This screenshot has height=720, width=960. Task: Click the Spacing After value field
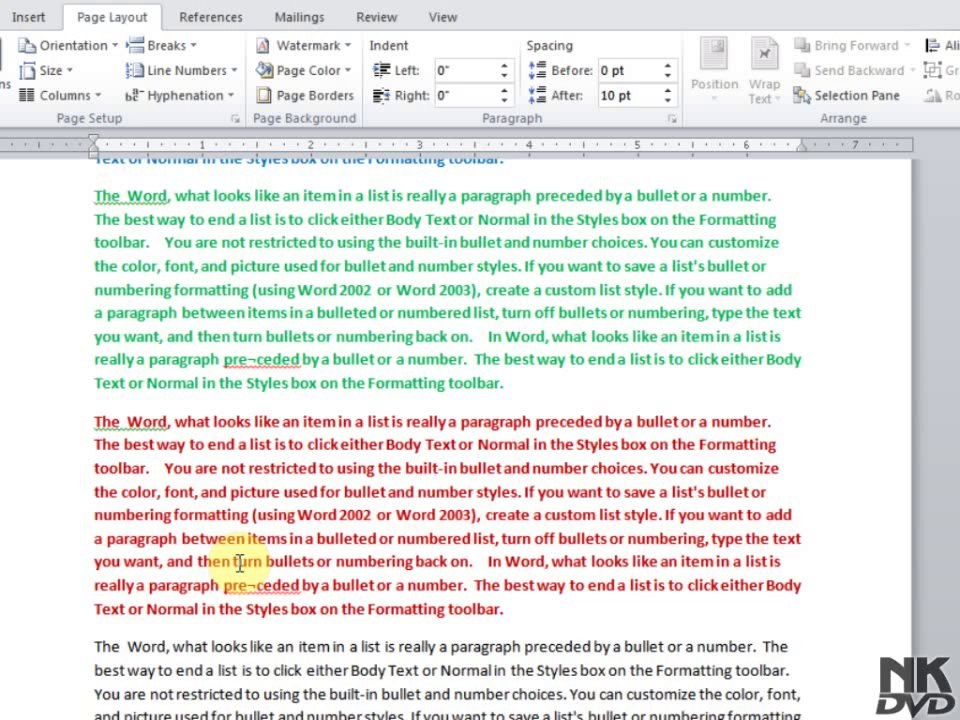coord(628,96)
